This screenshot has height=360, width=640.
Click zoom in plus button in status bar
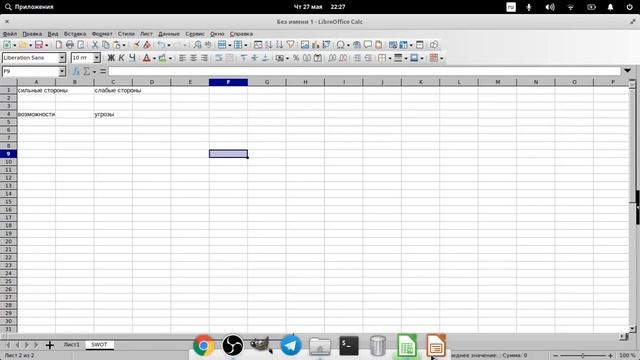tap(610, 356)
